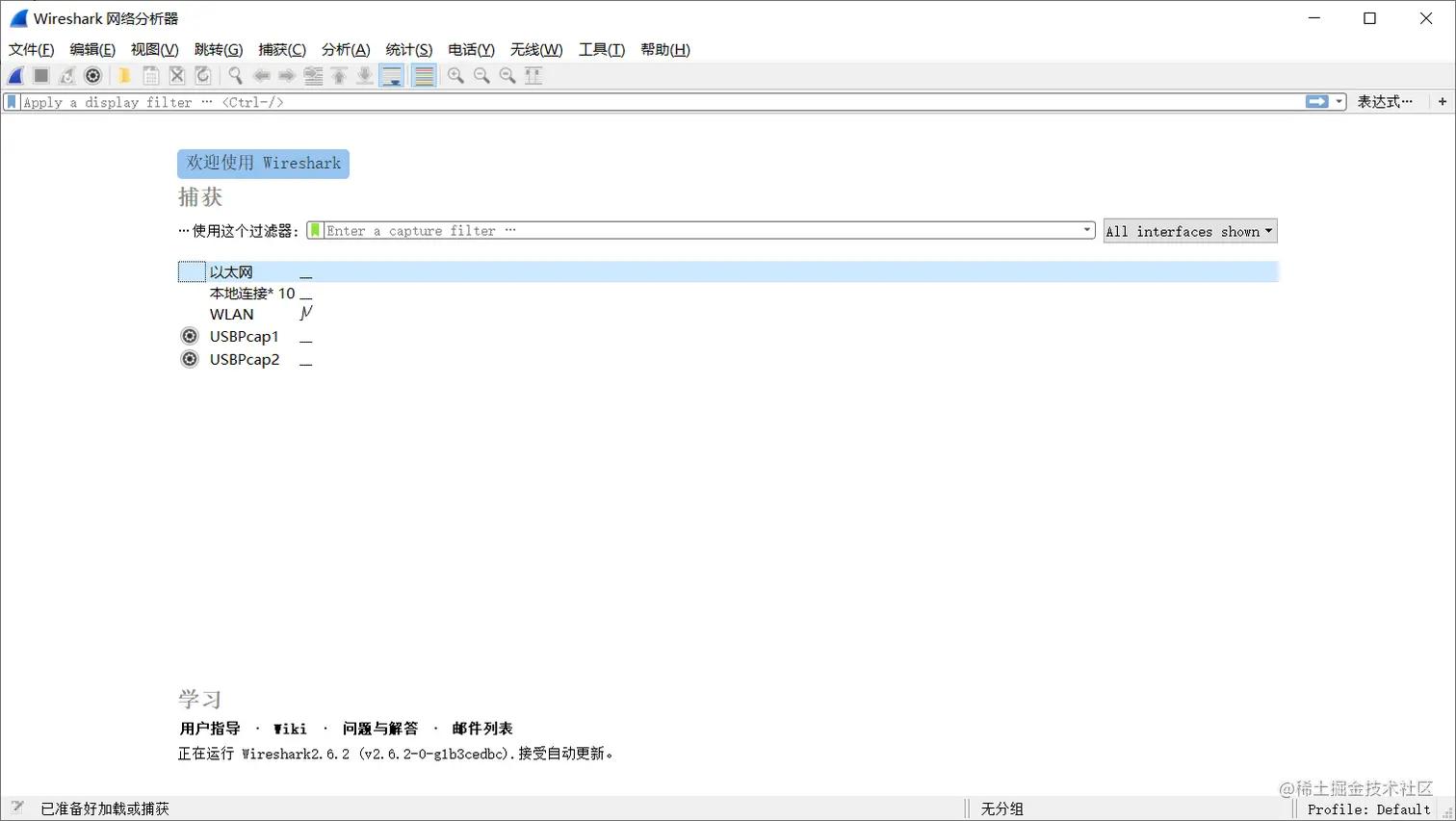Open the Wiki link
This screenshot has width=1456, height=821.
[290, 729]
